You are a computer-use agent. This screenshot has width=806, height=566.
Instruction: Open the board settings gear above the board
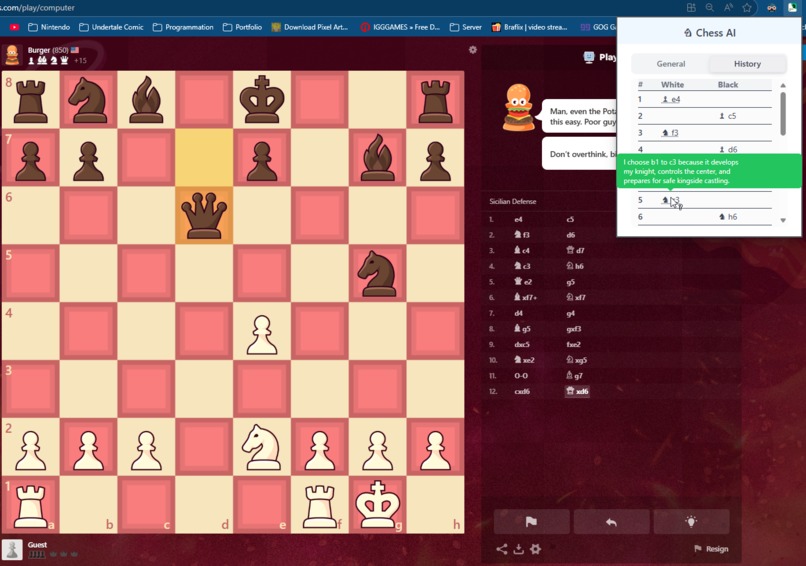coord(472,49)
